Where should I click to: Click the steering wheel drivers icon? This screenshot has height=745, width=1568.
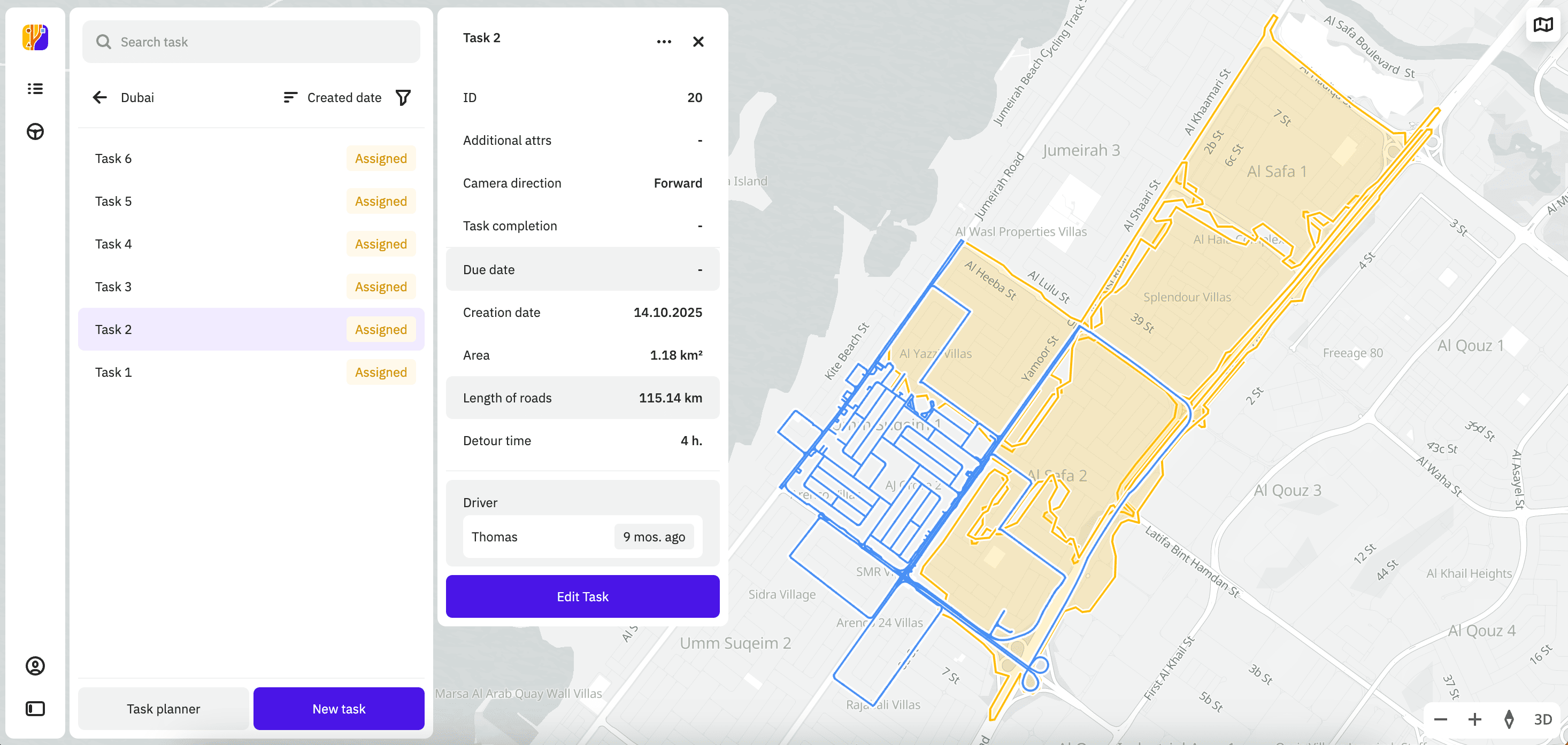(35, 131)
